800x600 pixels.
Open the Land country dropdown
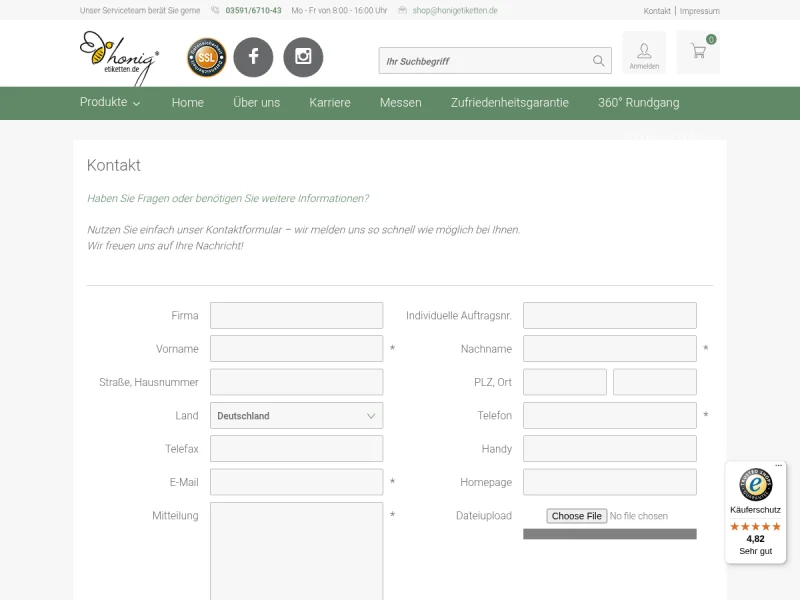[296, 416]
